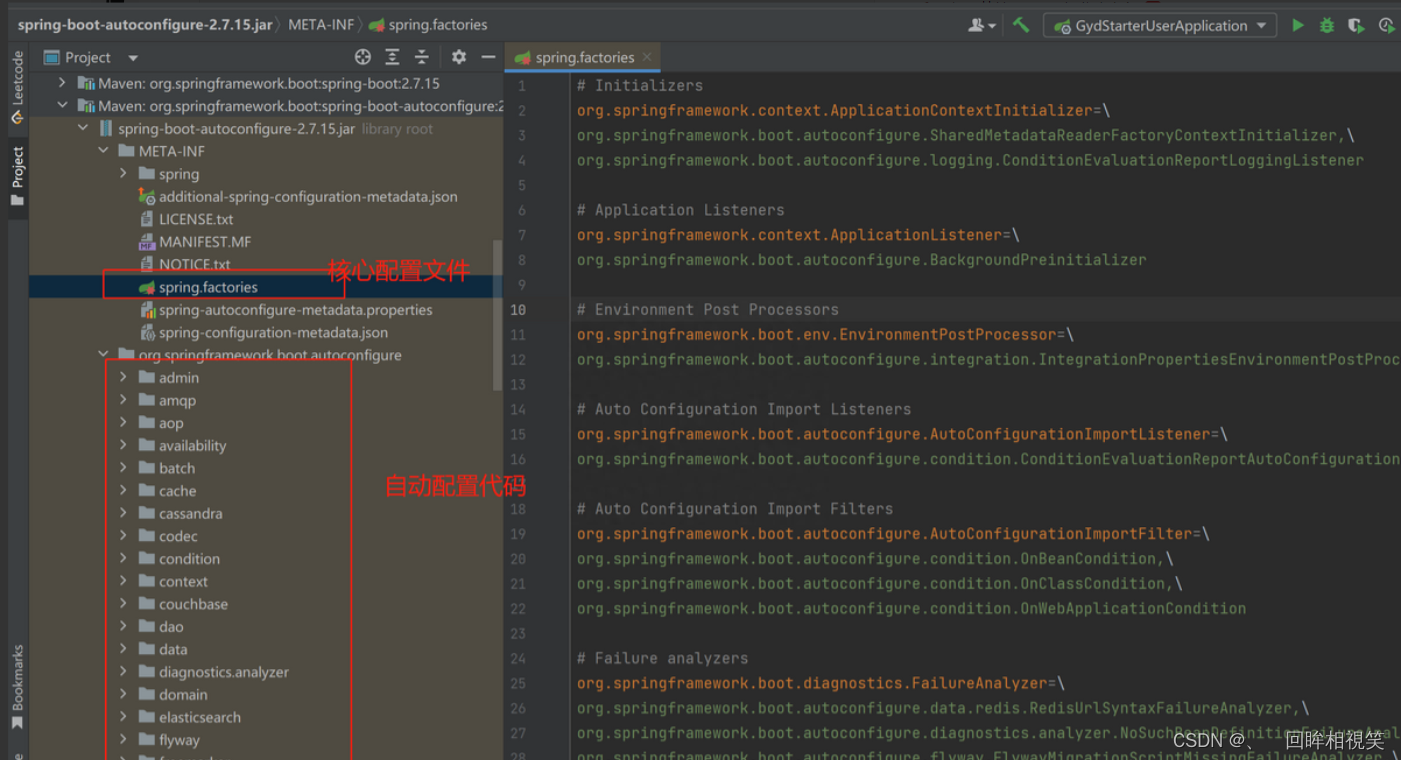
Task: Click the Run application icon
Action: tap(1297, 25)
